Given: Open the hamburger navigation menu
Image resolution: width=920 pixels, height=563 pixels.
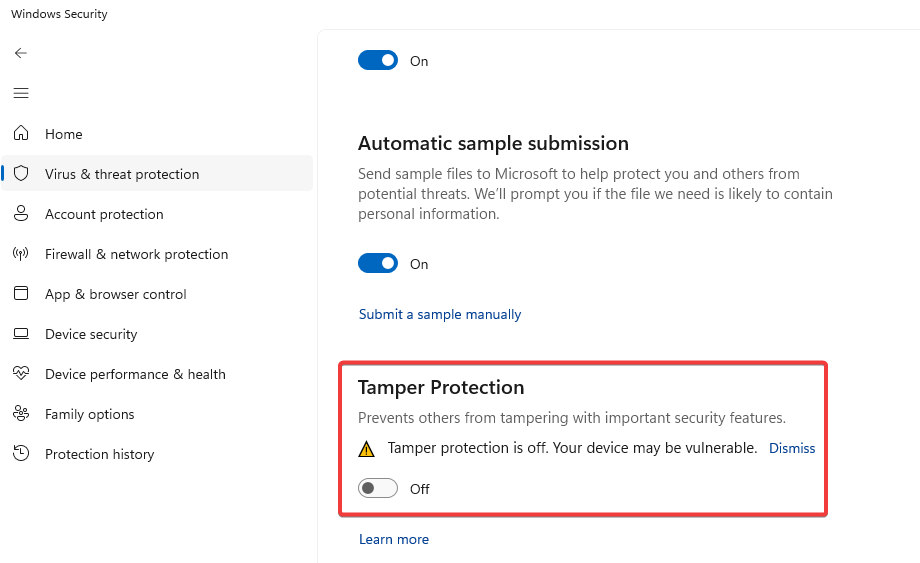Looking at the screenshot, I should [21, 93].
